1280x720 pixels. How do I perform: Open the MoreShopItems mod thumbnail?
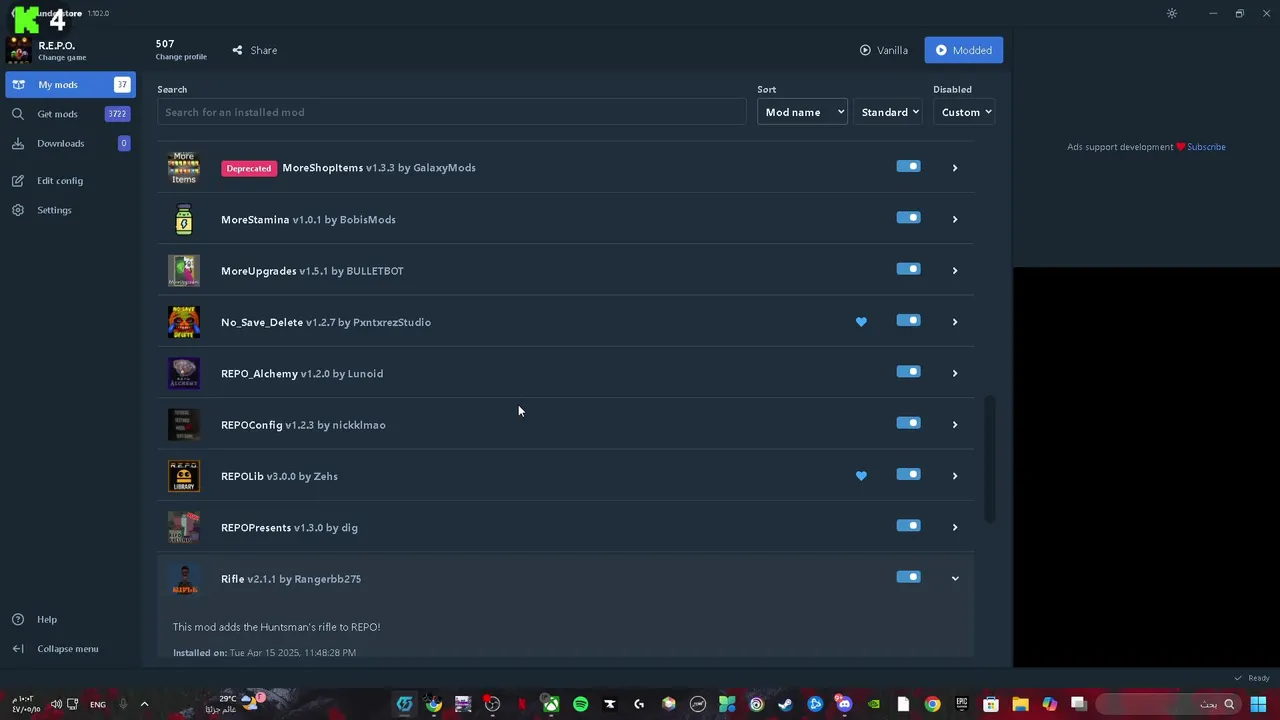pyautogui.click(x=184, y=168)
